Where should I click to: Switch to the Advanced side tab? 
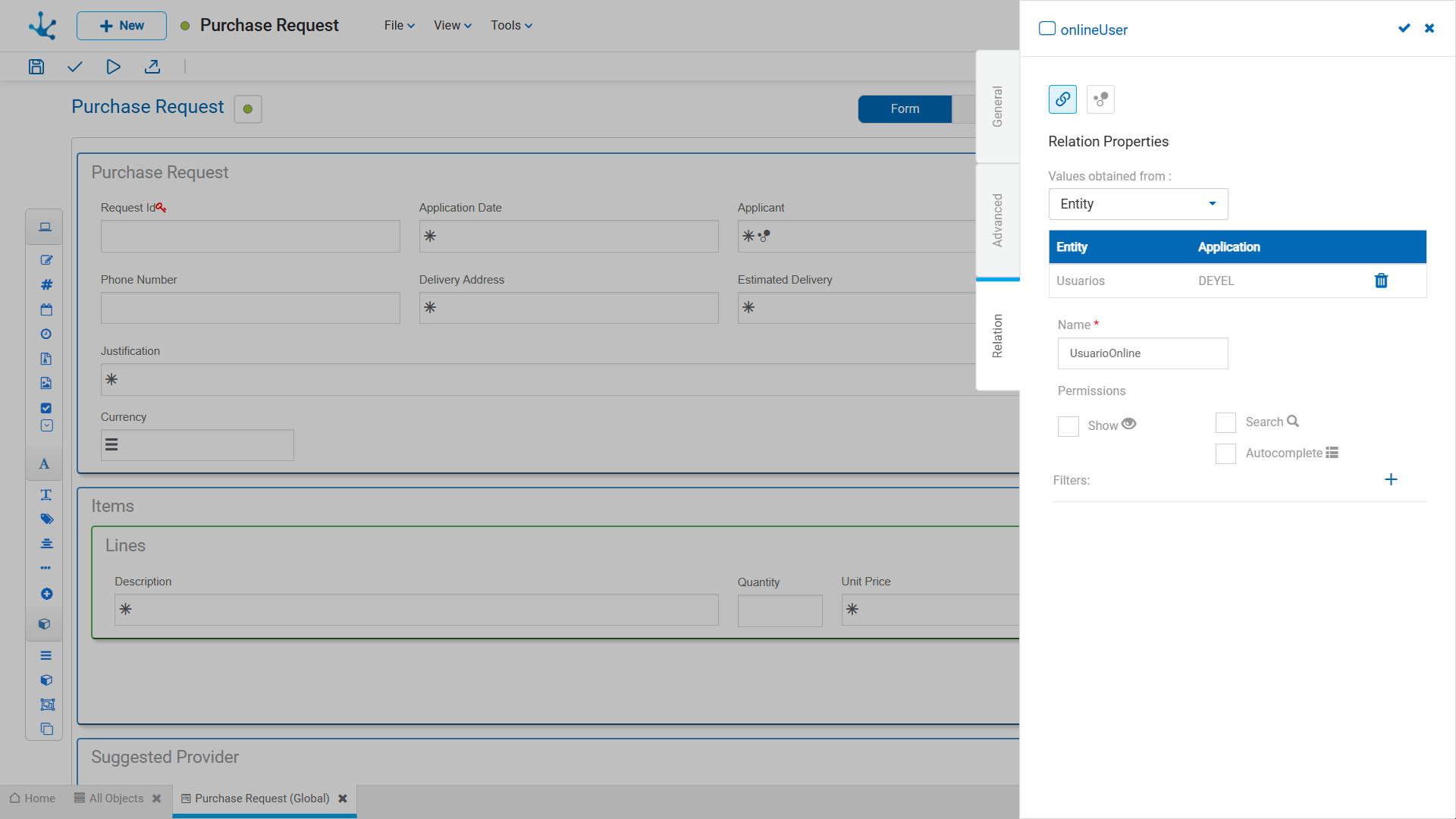(x=997, y=221)
